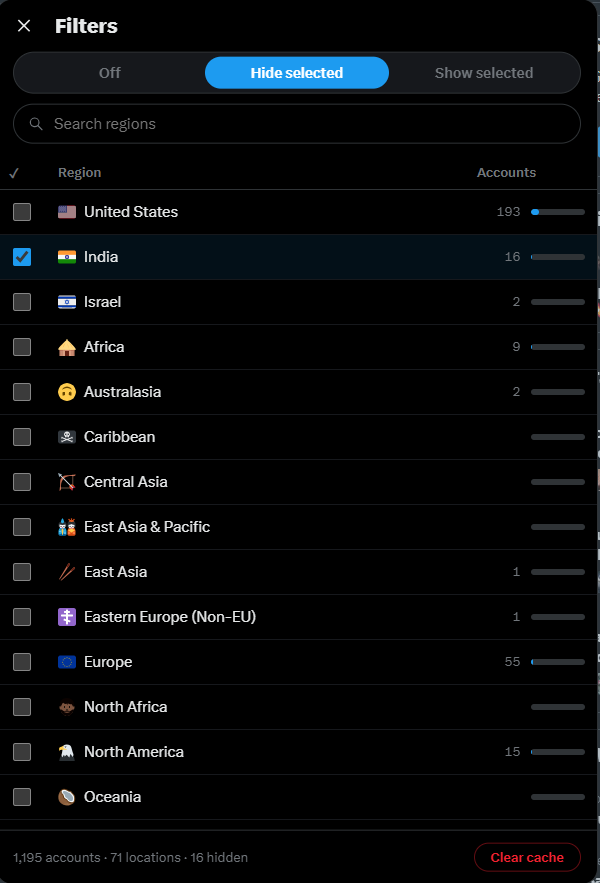Viewport: 600px width, 883px height.
Task: Click the Eastern Europe orthodox cross icon
Action: coord(67,617)
